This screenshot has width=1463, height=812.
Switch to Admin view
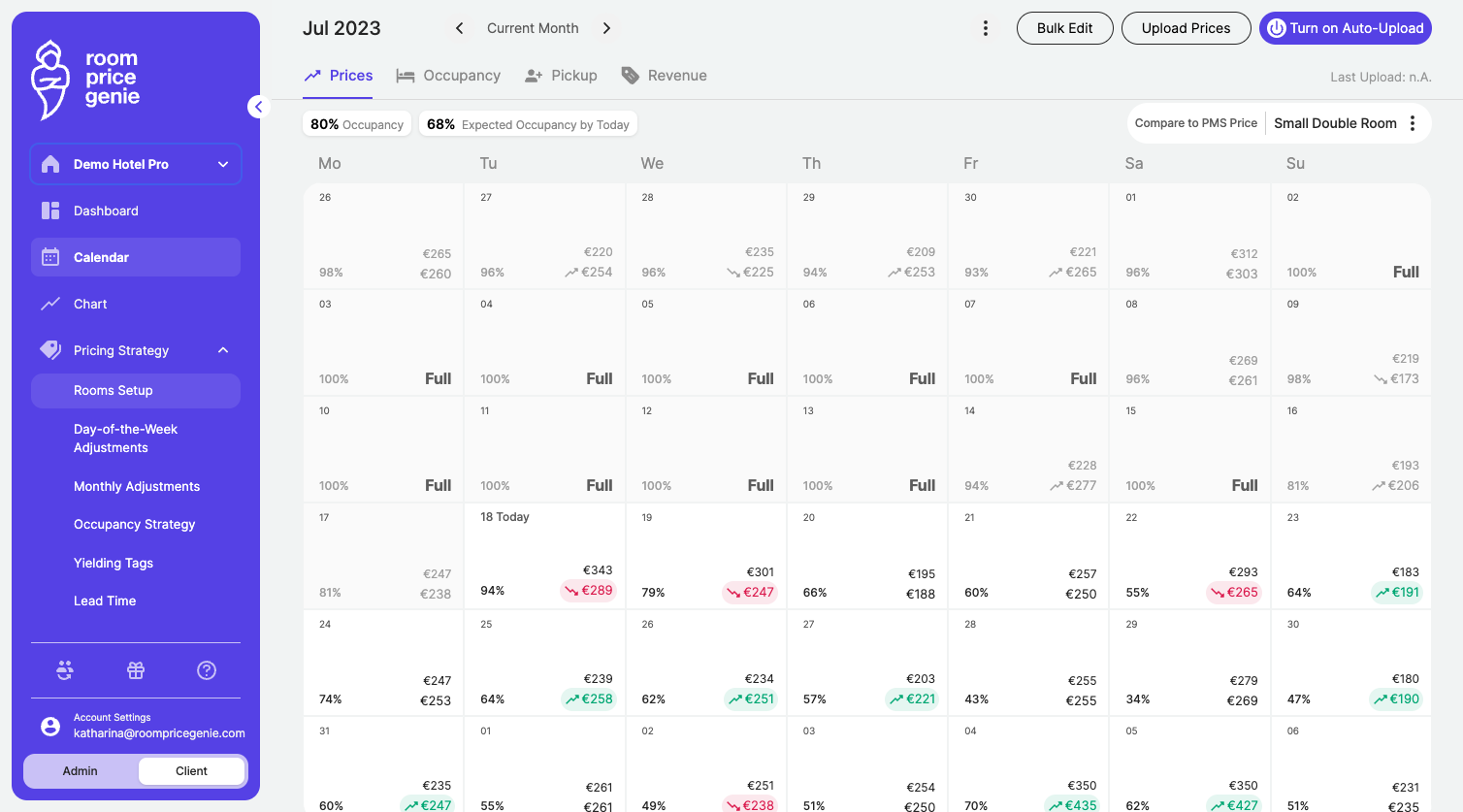(x=81, y=771)
